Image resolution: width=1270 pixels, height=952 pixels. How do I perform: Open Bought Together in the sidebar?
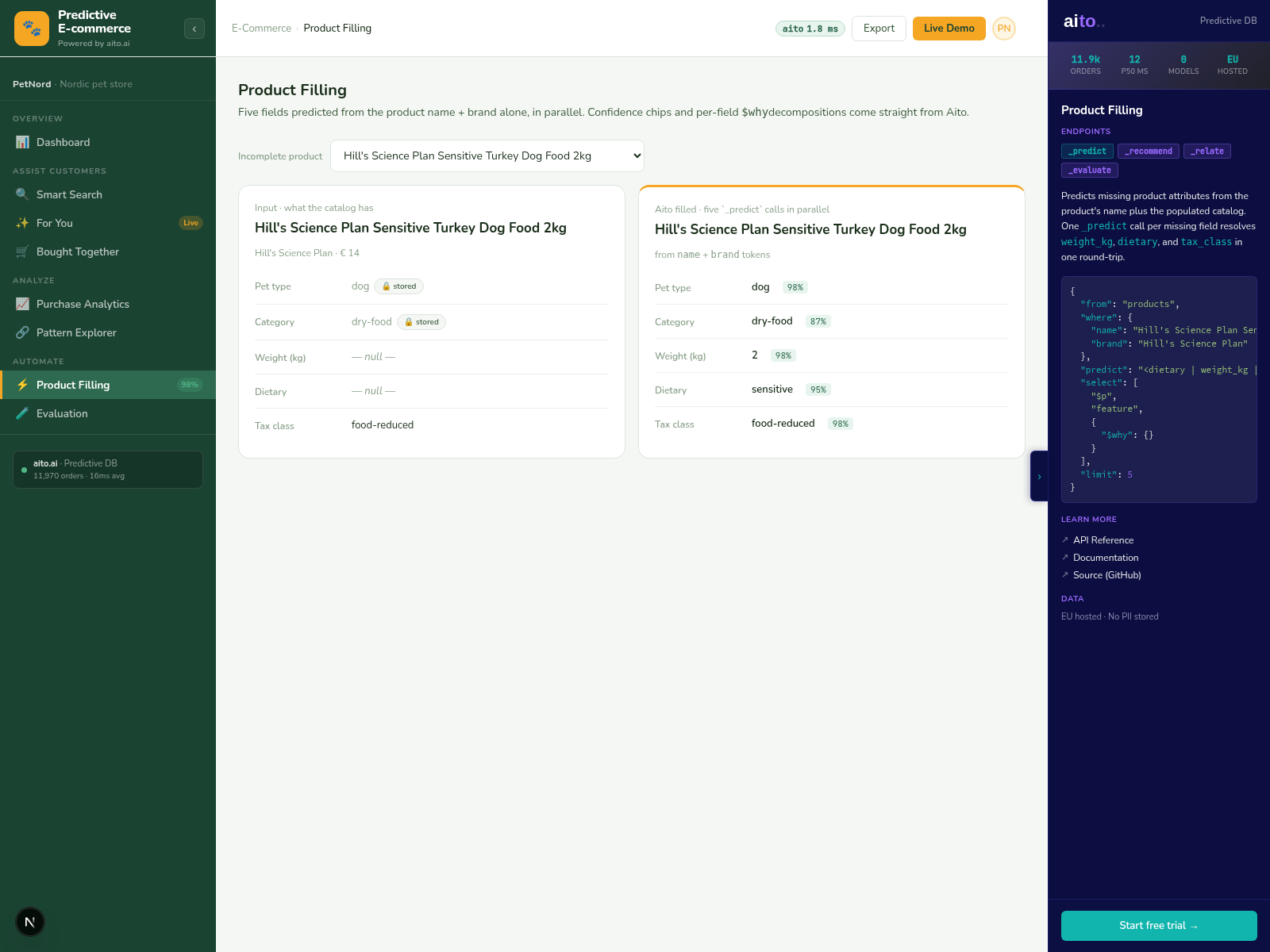(x=108, y=251)
